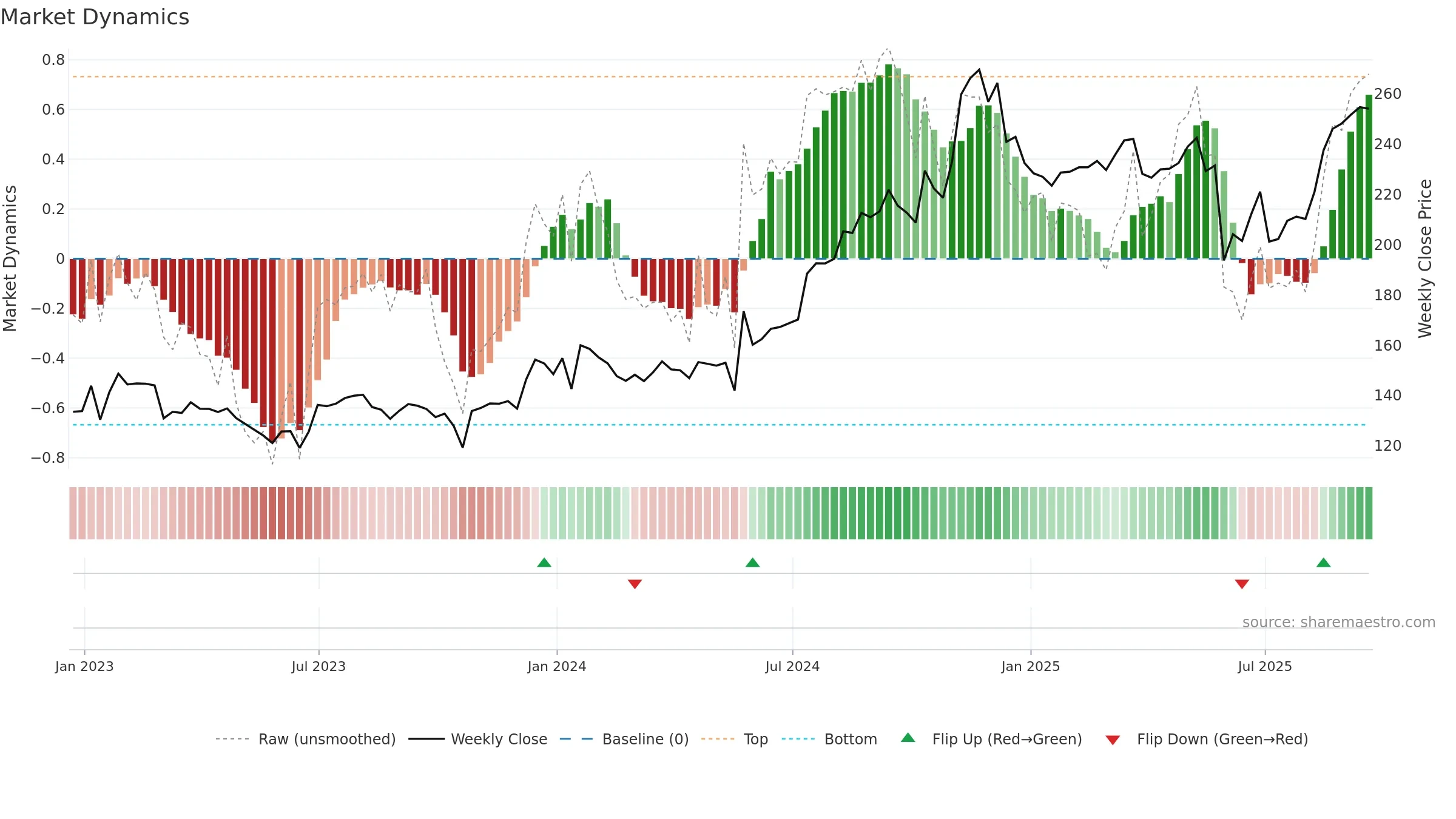This screenshot has width=1456, height=819.
Task: Click the Jan 2025 axis label
Action: click(1031, 666)
